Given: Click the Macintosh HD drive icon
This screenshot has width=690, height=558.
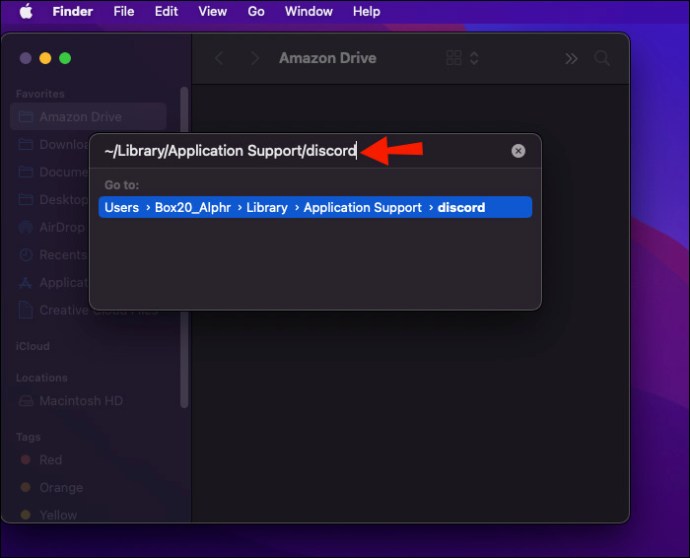Looking at the screenshot, I should click(26, 401).
